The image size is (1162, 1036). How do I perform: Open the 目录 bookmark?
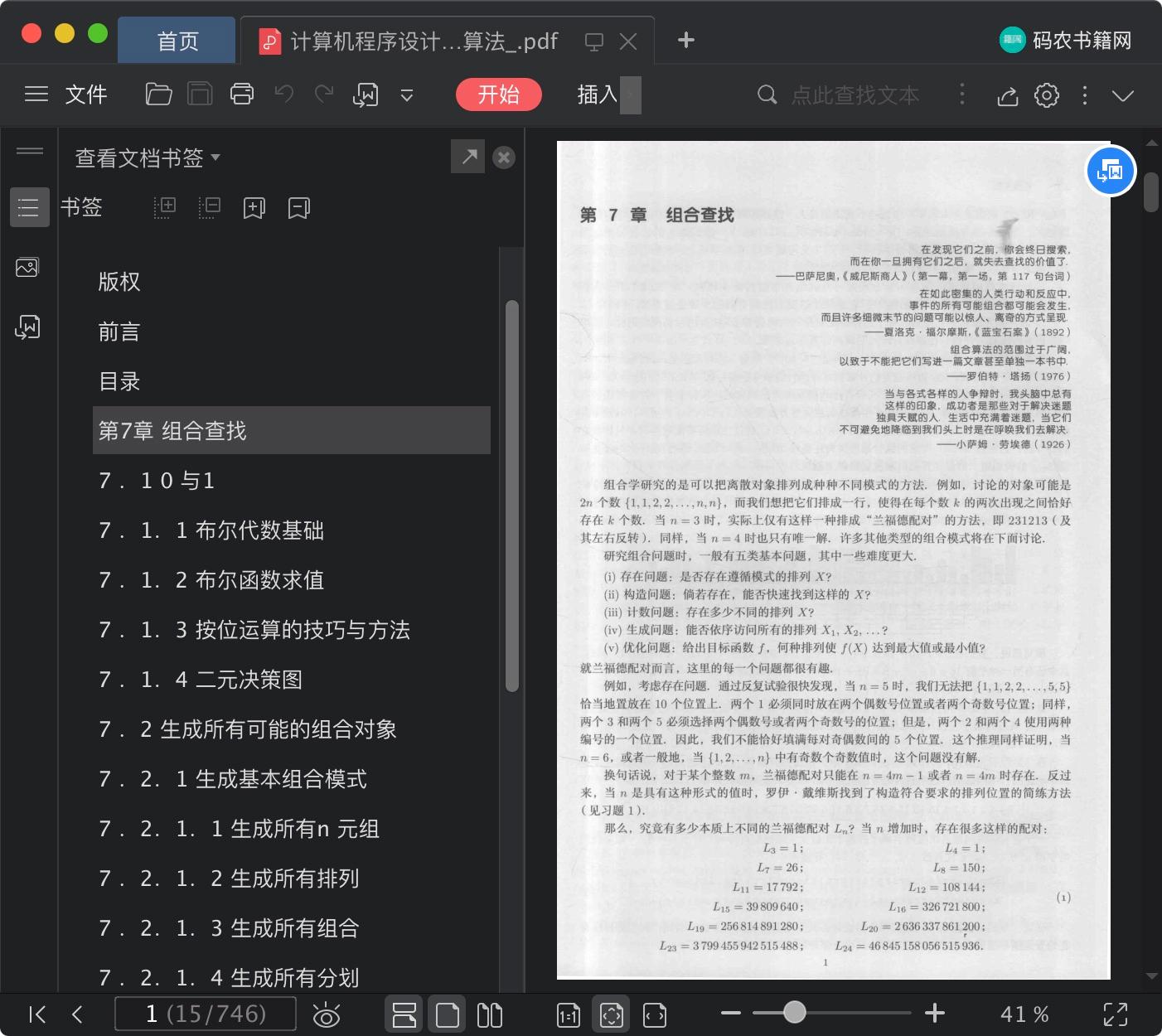coord(119,381)
